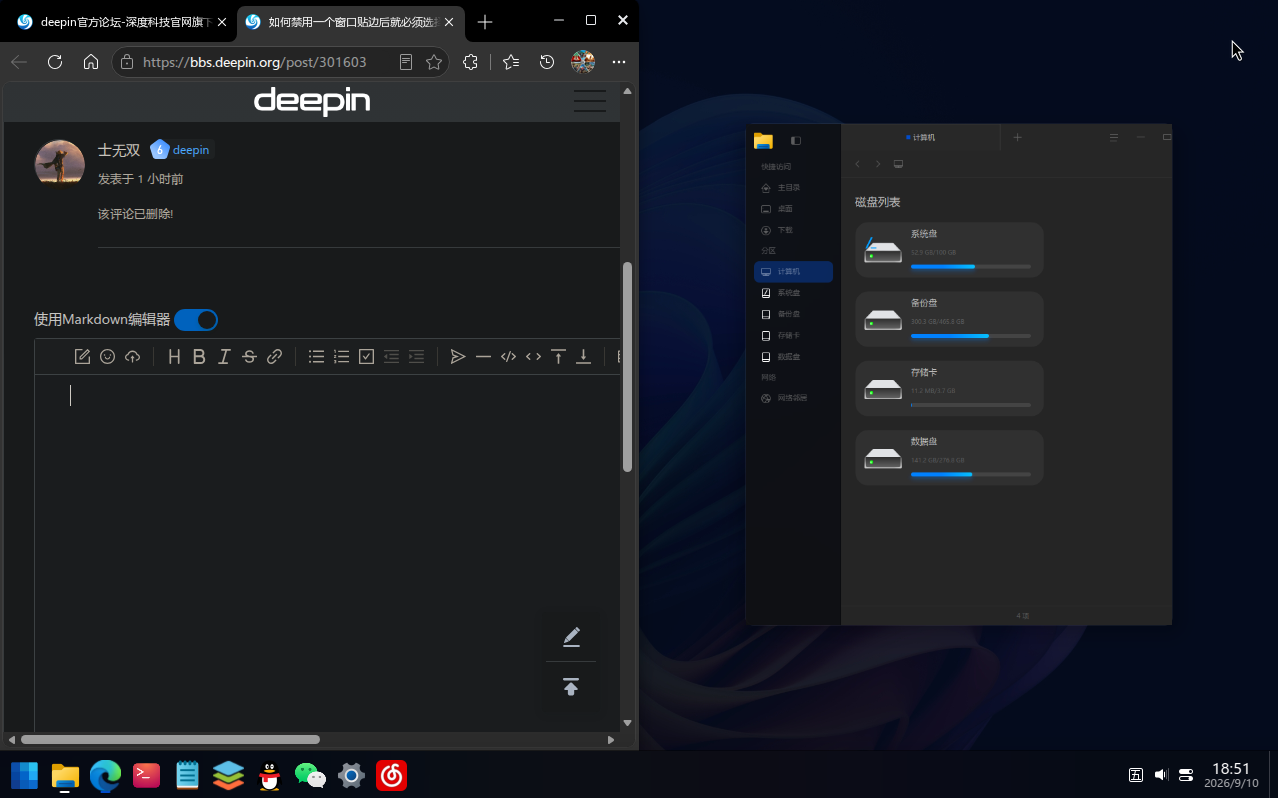Screen dimensions: 1278x798
Task: Apply heading format in the editor toolbar
Action: click(x=174, y=357)
